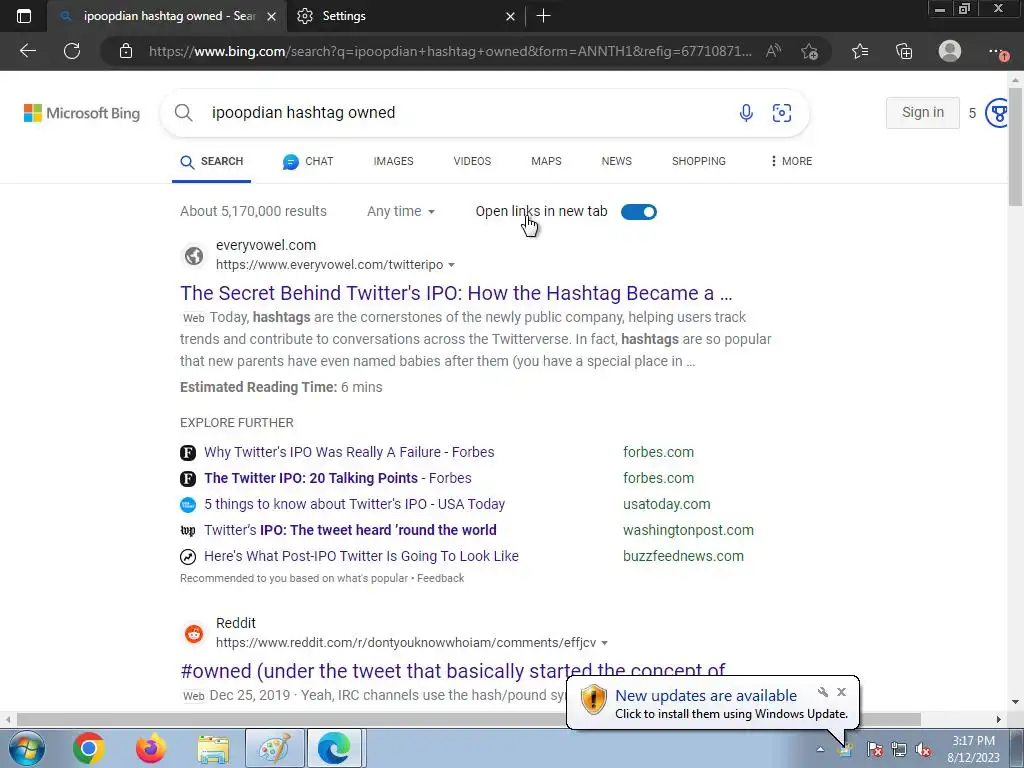Start voice search with microphone icon
The width and height of the screenshot is (1024, 768).
click(x=746, y=112)
